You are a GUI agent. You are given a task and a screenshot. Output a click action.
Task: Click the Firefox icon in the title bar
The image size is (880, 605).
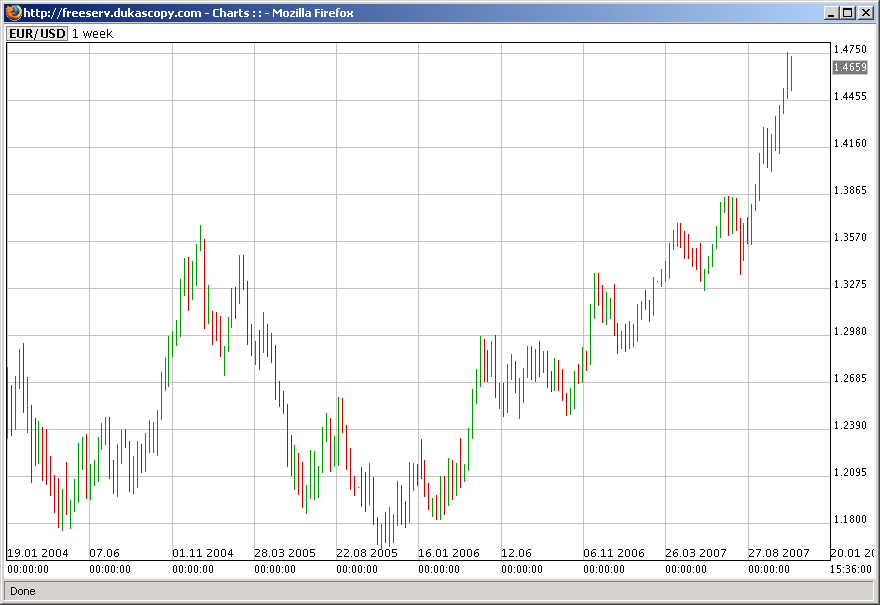click(x=13, y=12)
